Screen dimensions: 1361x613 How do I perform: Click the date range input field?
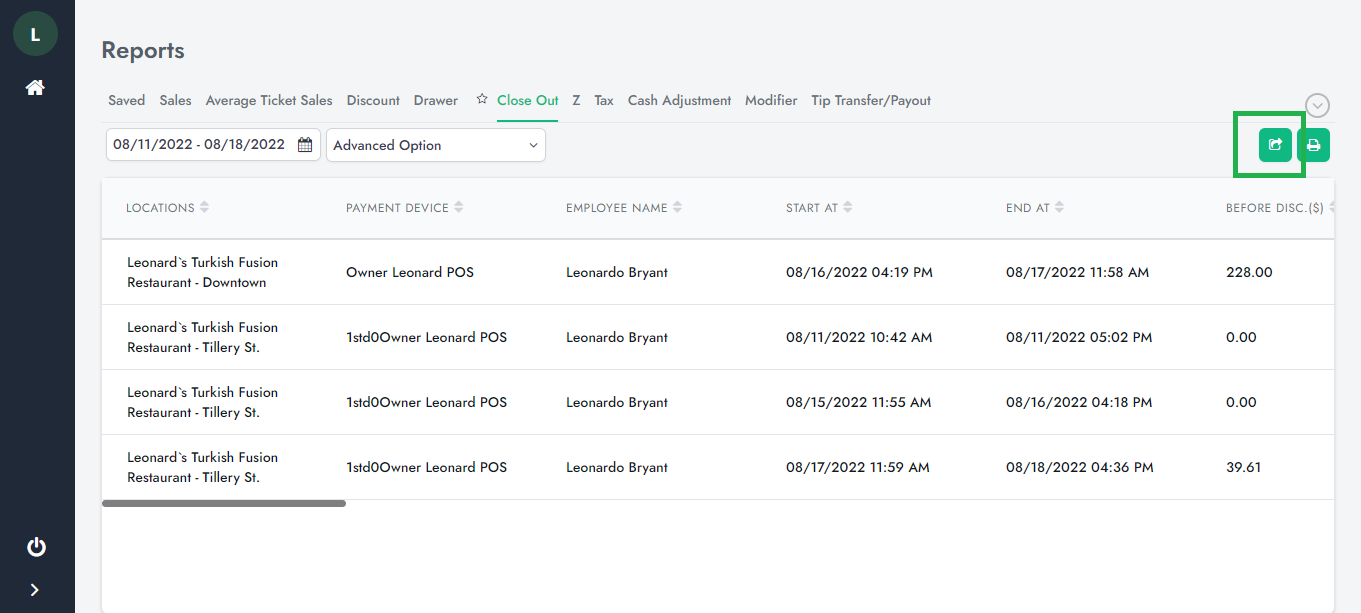pos(200,145)
